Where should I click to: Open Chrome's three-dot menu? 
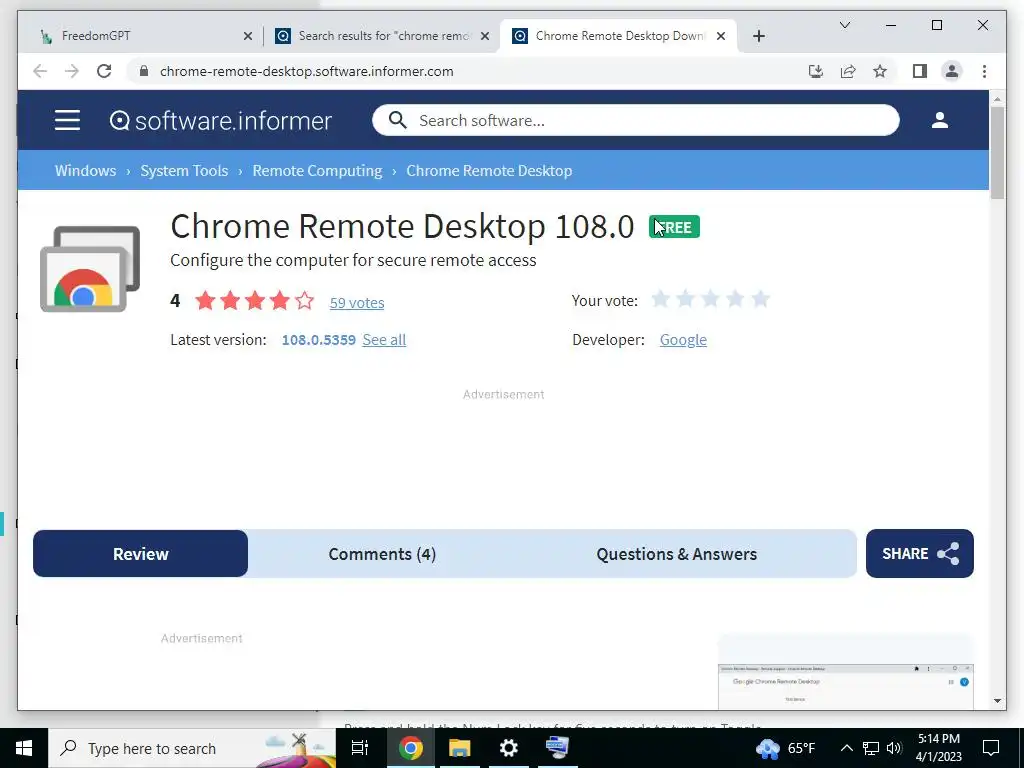984,71
